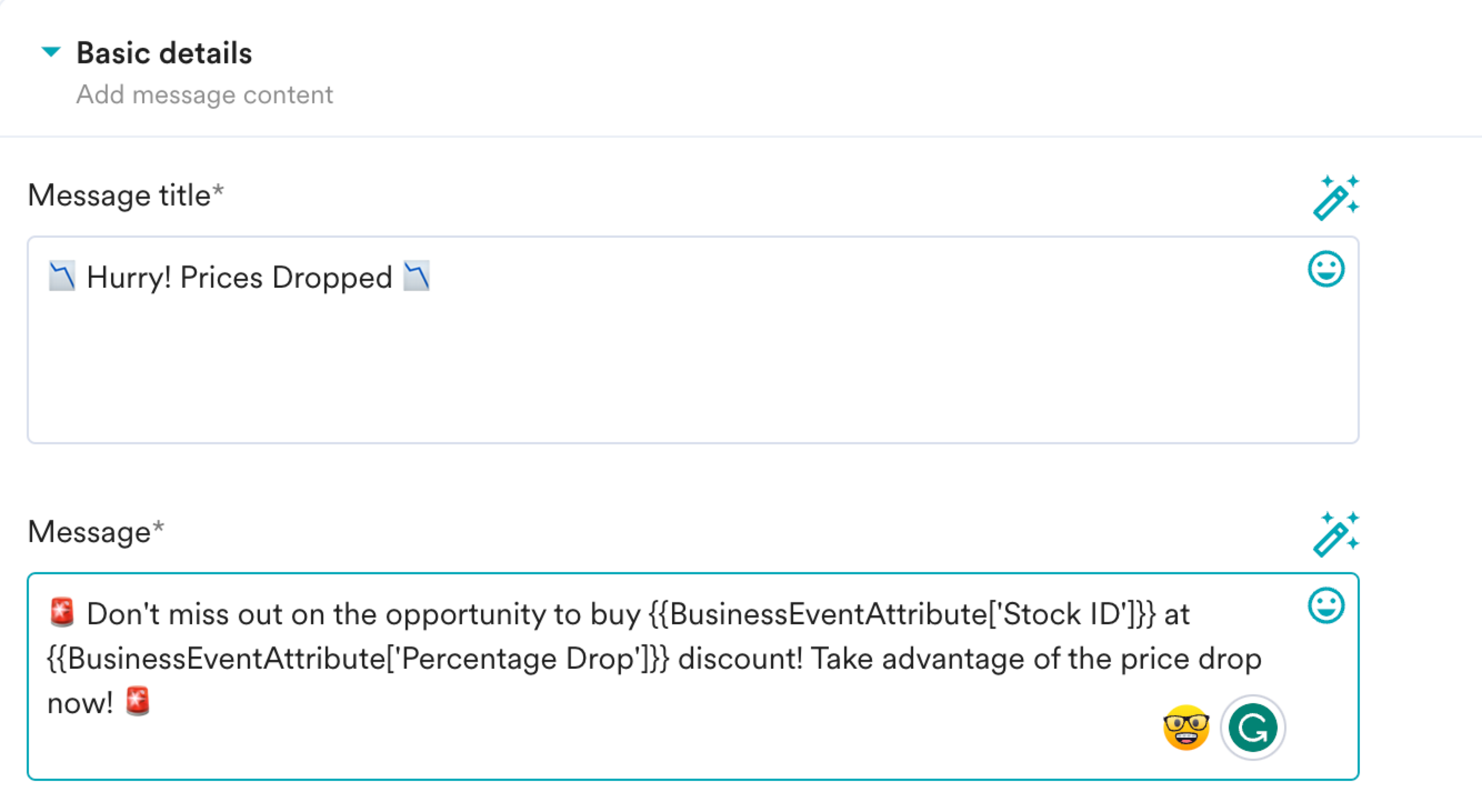Image resolution: width=1482 pixels, height=812 pixels.
Task: Click the Basic details heading
Action: click(x=164, y=53)
